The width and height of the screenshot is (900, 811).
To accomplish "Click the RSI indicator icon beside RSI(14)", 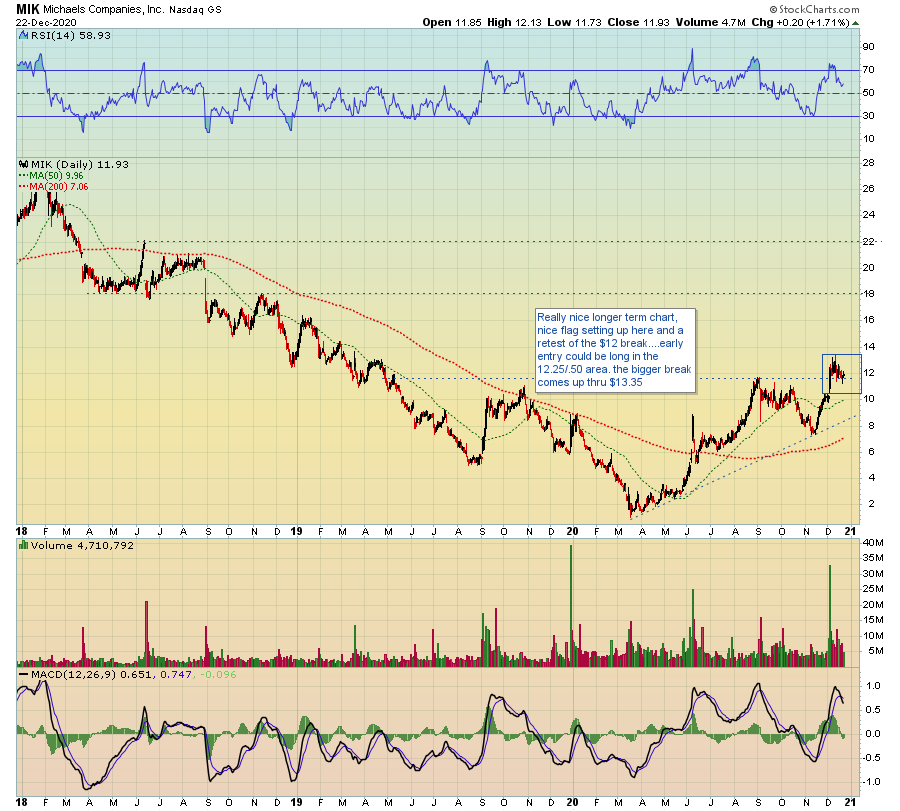I will (x=24, y=35).
